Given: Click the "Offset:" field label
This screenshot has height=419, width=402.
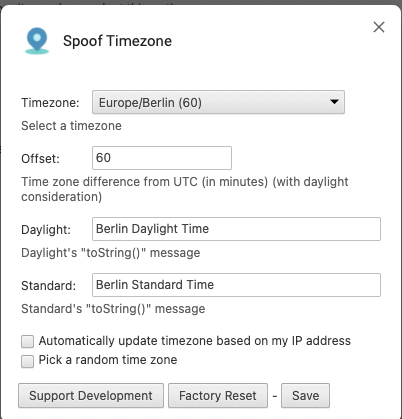Looking at the screenshot, I should pyautogui.click(x=40, y=159).
